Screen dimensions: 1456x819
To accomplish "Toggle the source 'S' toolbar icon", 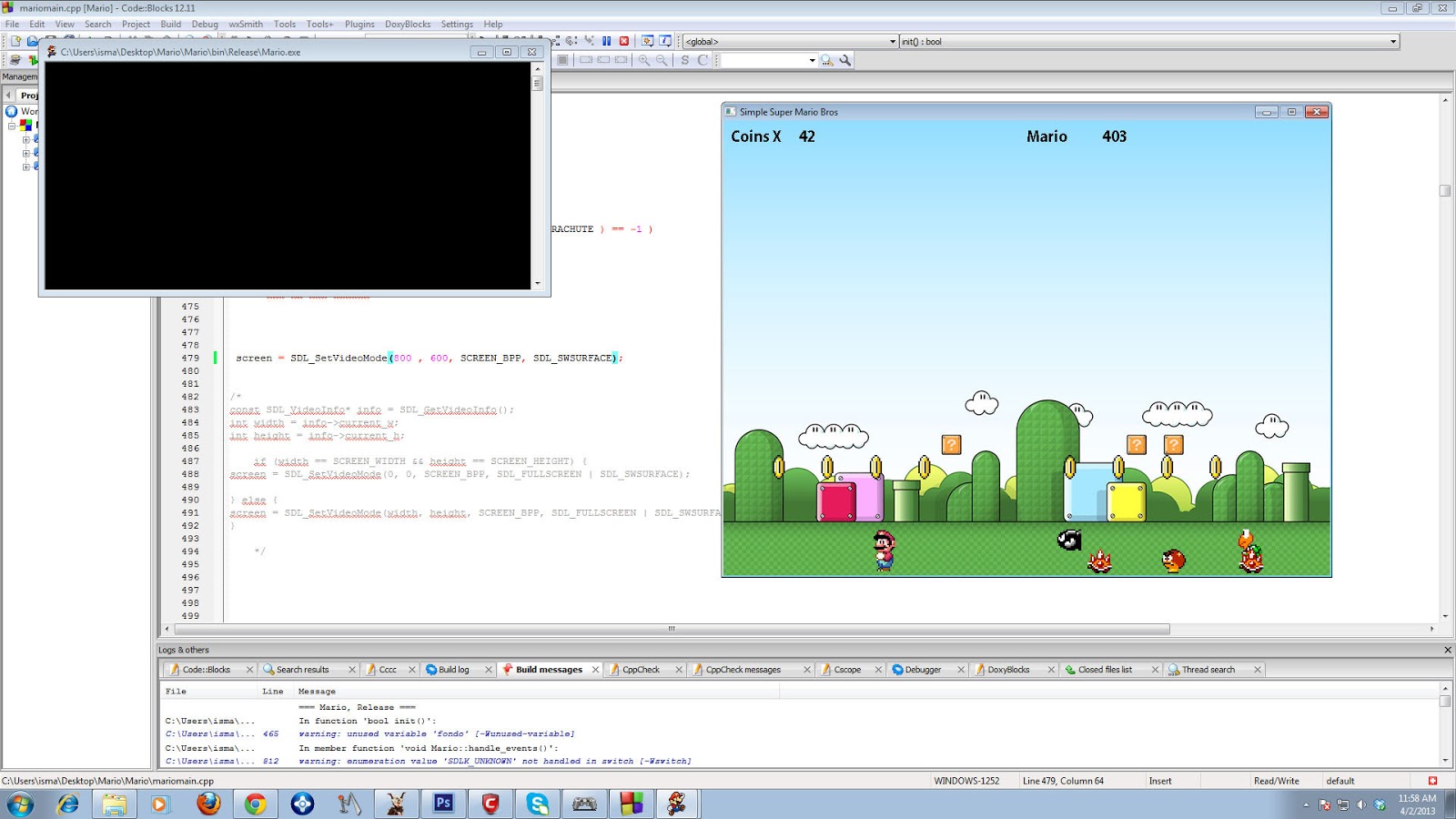I will coord(685,60).
